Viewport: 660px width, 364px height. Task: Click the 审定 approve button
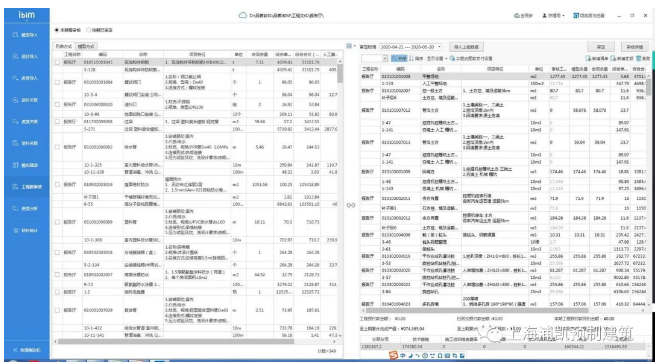click(601, 47)
